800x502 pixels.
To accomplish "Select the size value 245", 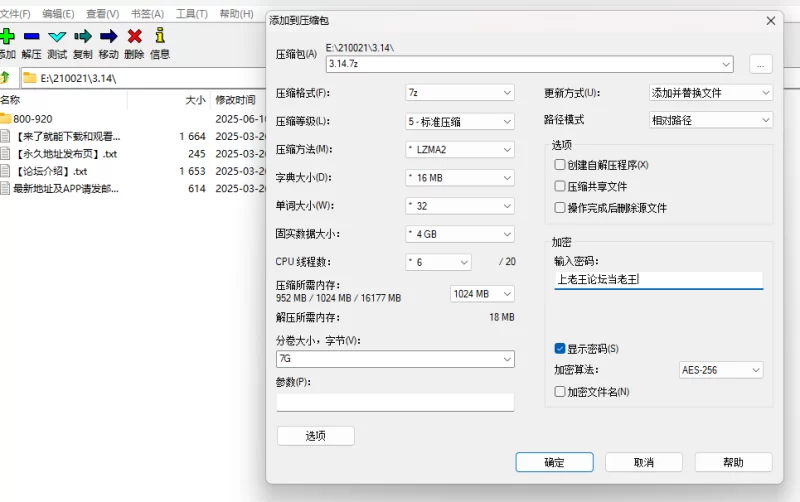I will coord(196,154).
